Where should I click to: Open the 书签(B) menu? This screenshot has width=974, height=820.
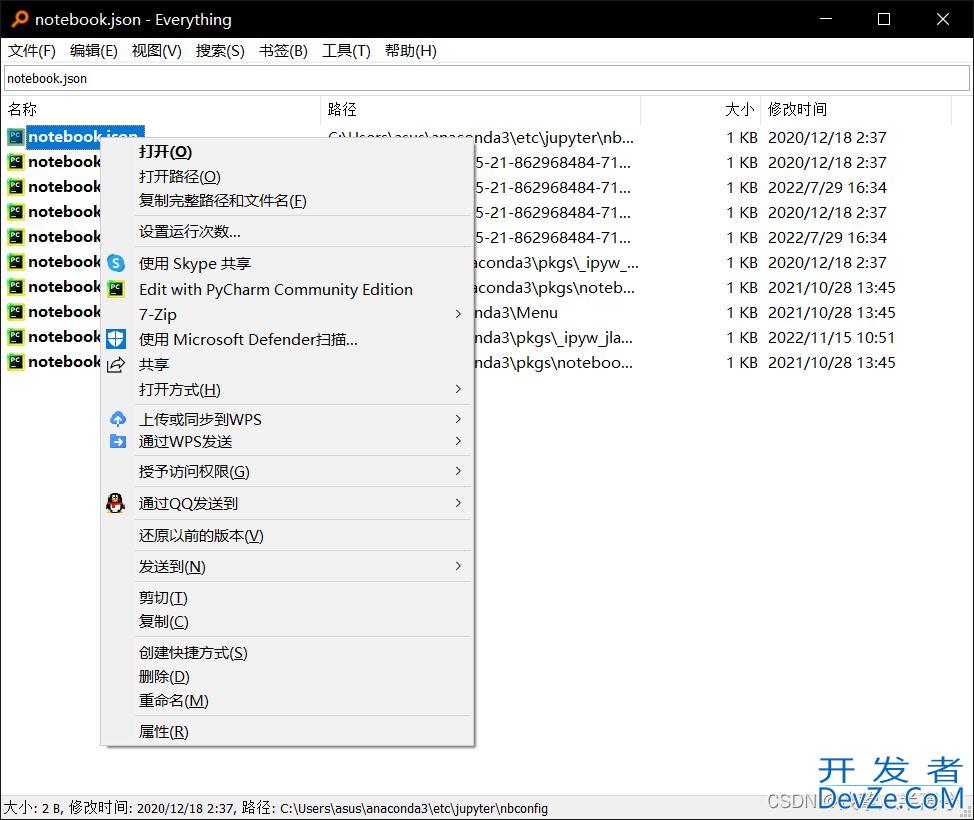pos(283,51)
